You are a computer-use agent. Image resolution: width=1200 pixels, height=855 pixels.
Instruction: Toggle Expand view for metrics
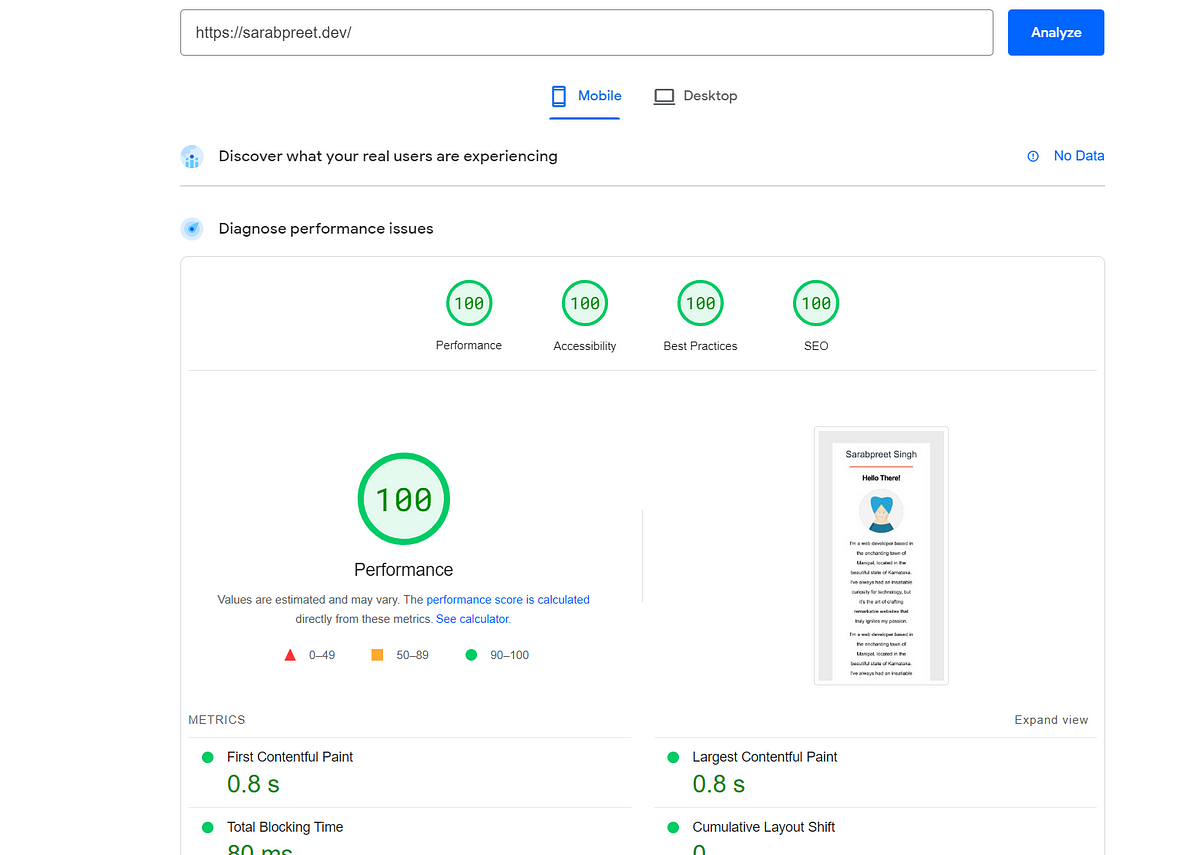click(x=1051, y=720)
